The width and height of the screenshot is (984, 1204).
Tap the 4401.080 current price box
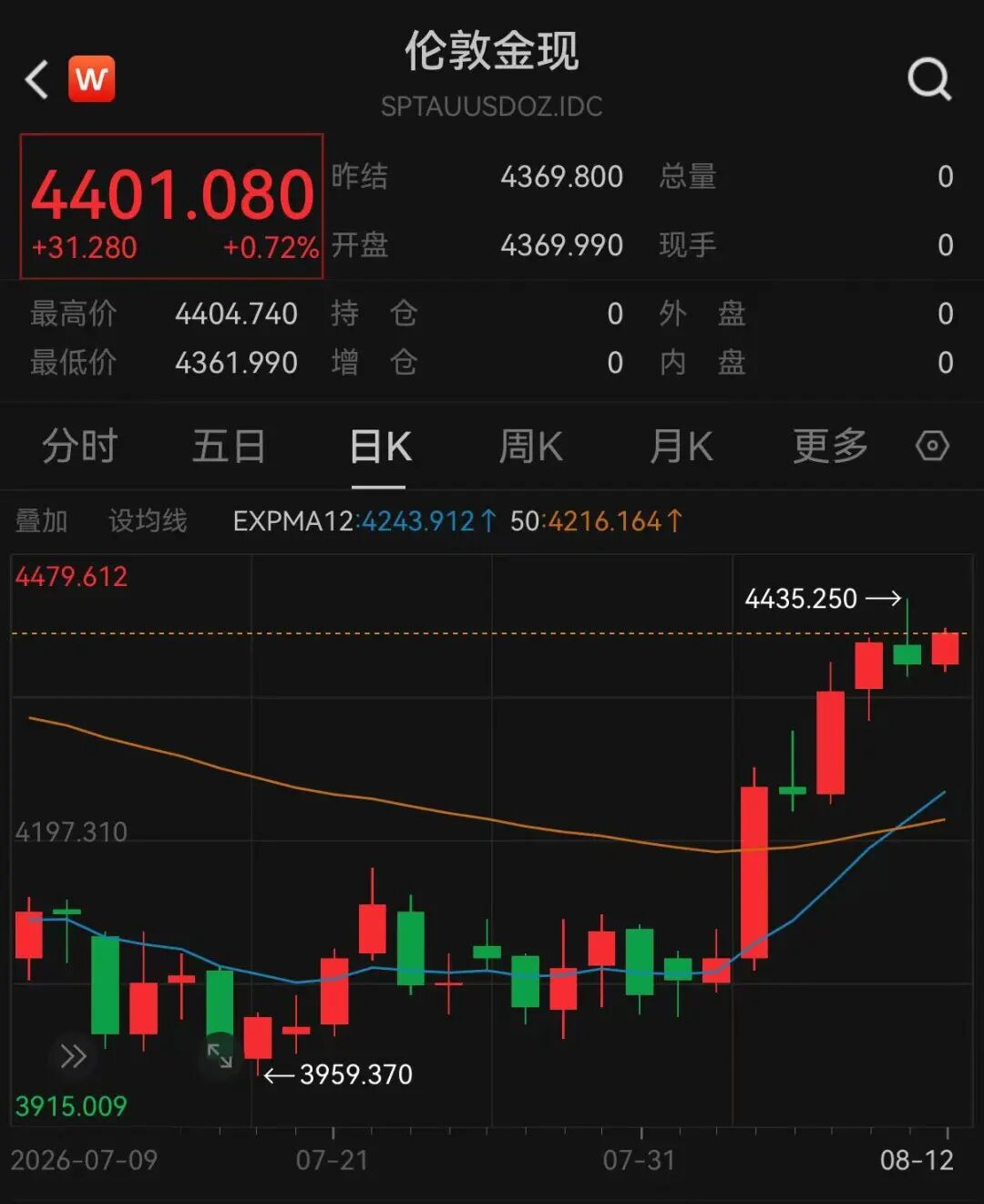click(x=172, y=206)
